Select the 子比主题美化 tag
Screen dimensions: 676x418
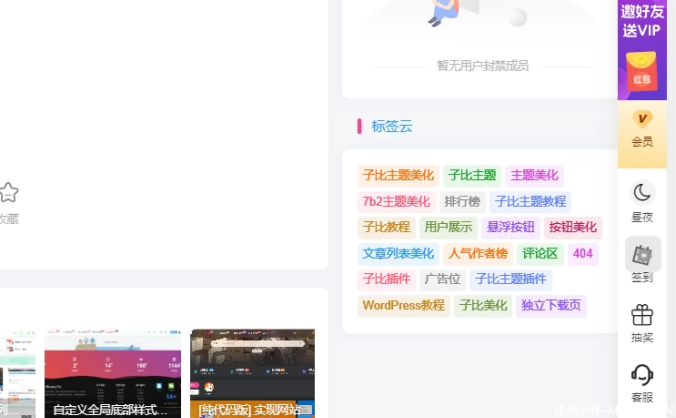click(x=398, y=175)
